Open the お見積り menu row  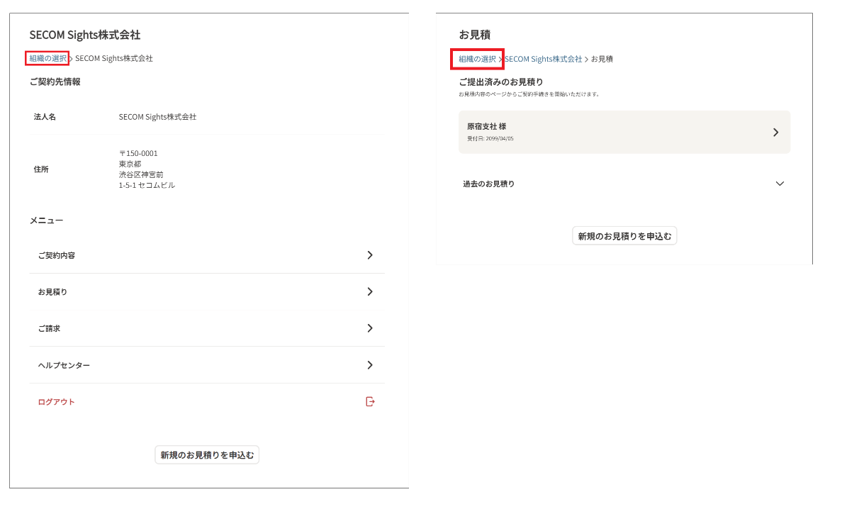coord(207,292)
